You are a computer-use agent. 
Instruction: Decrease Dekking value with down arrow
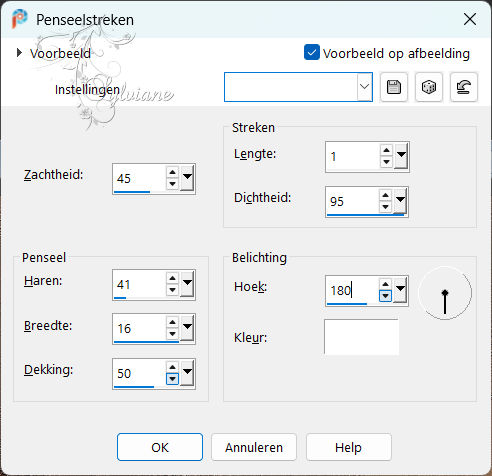172,379
